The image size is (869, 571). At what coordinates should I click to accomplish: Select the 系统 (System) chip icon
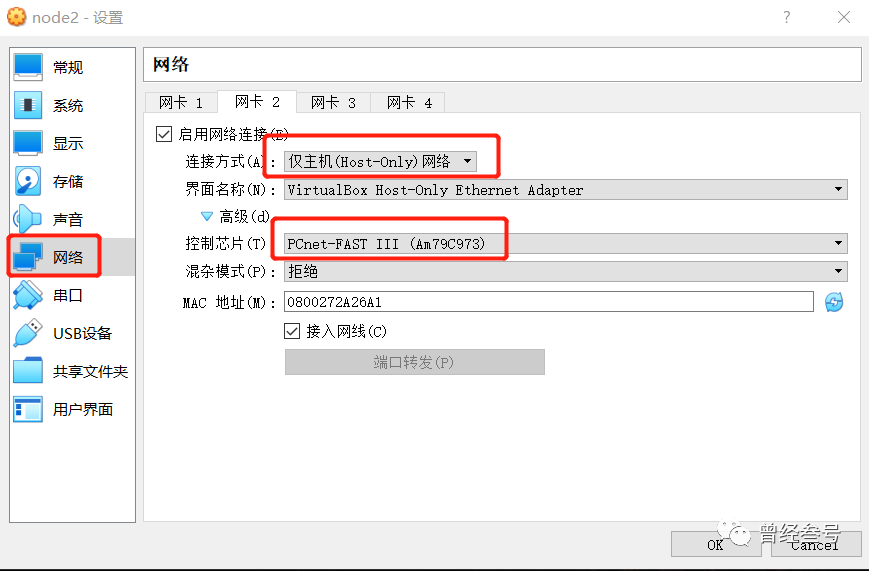[x=28, y=105]
